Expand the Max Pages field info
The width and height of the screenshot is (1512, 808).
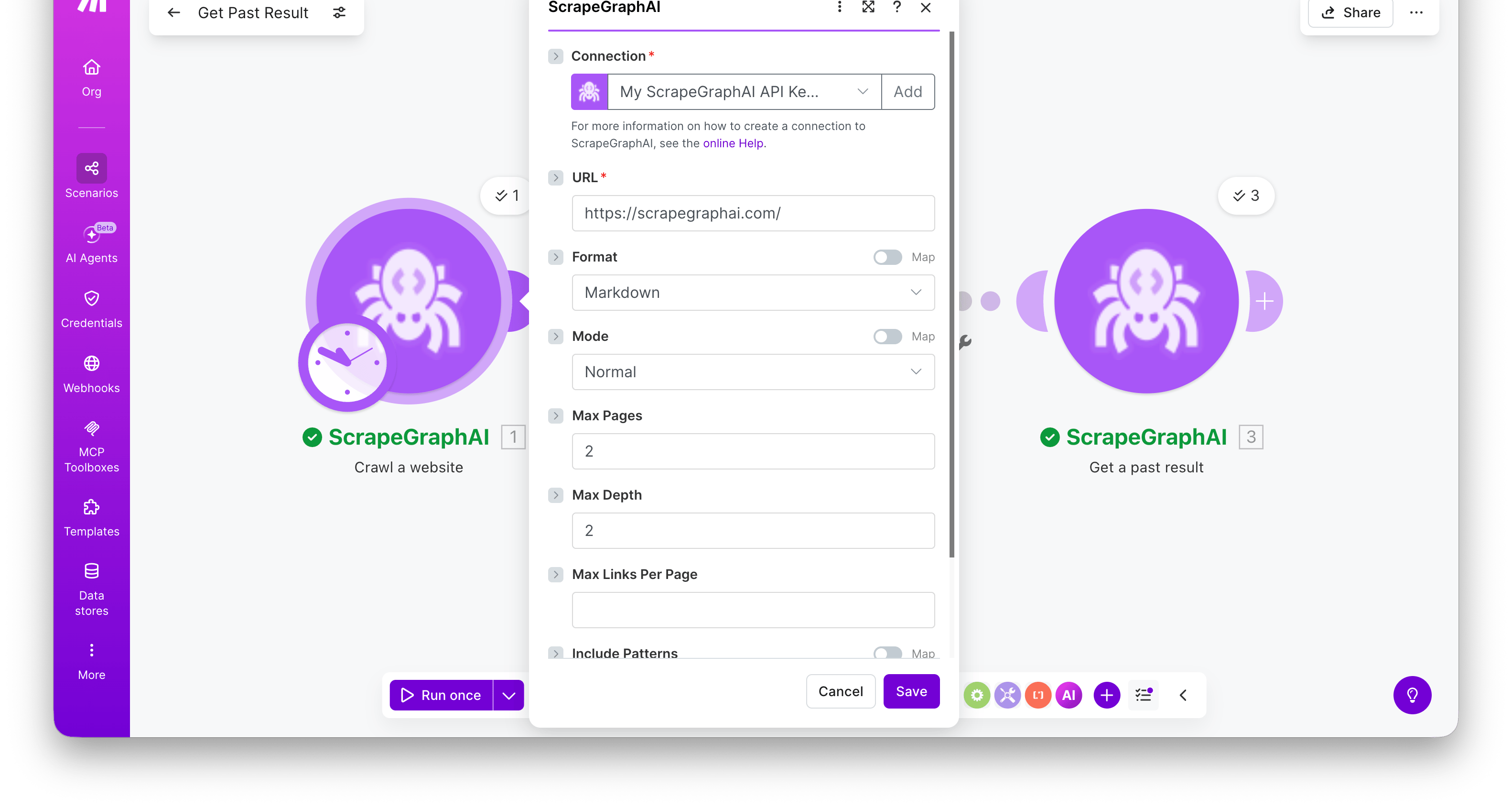click(x=555, y=416)
